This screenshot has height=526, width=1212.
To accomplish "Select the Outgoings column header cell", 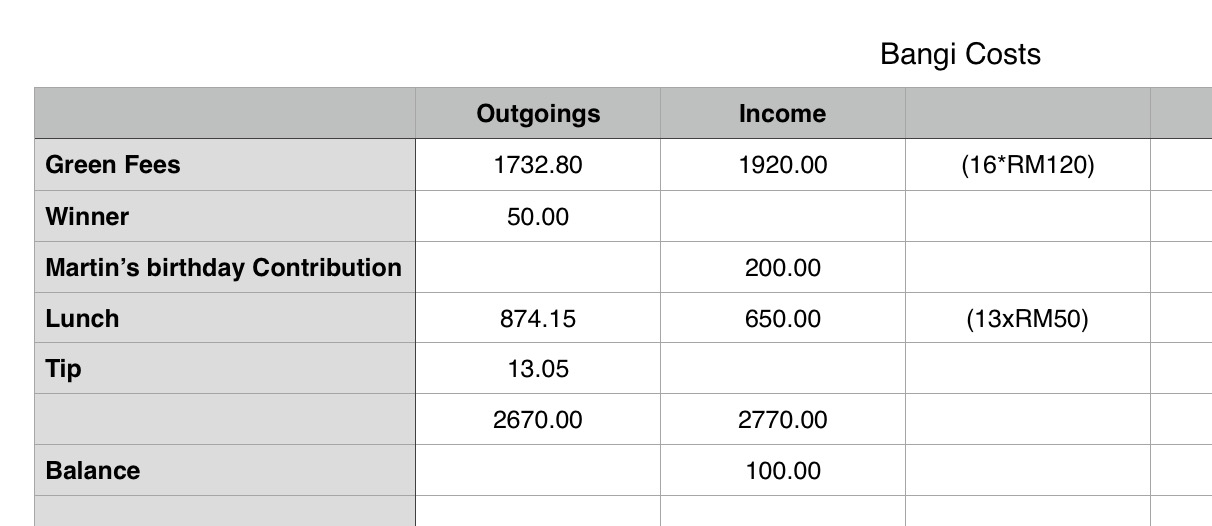I will [x=538, y=114].
